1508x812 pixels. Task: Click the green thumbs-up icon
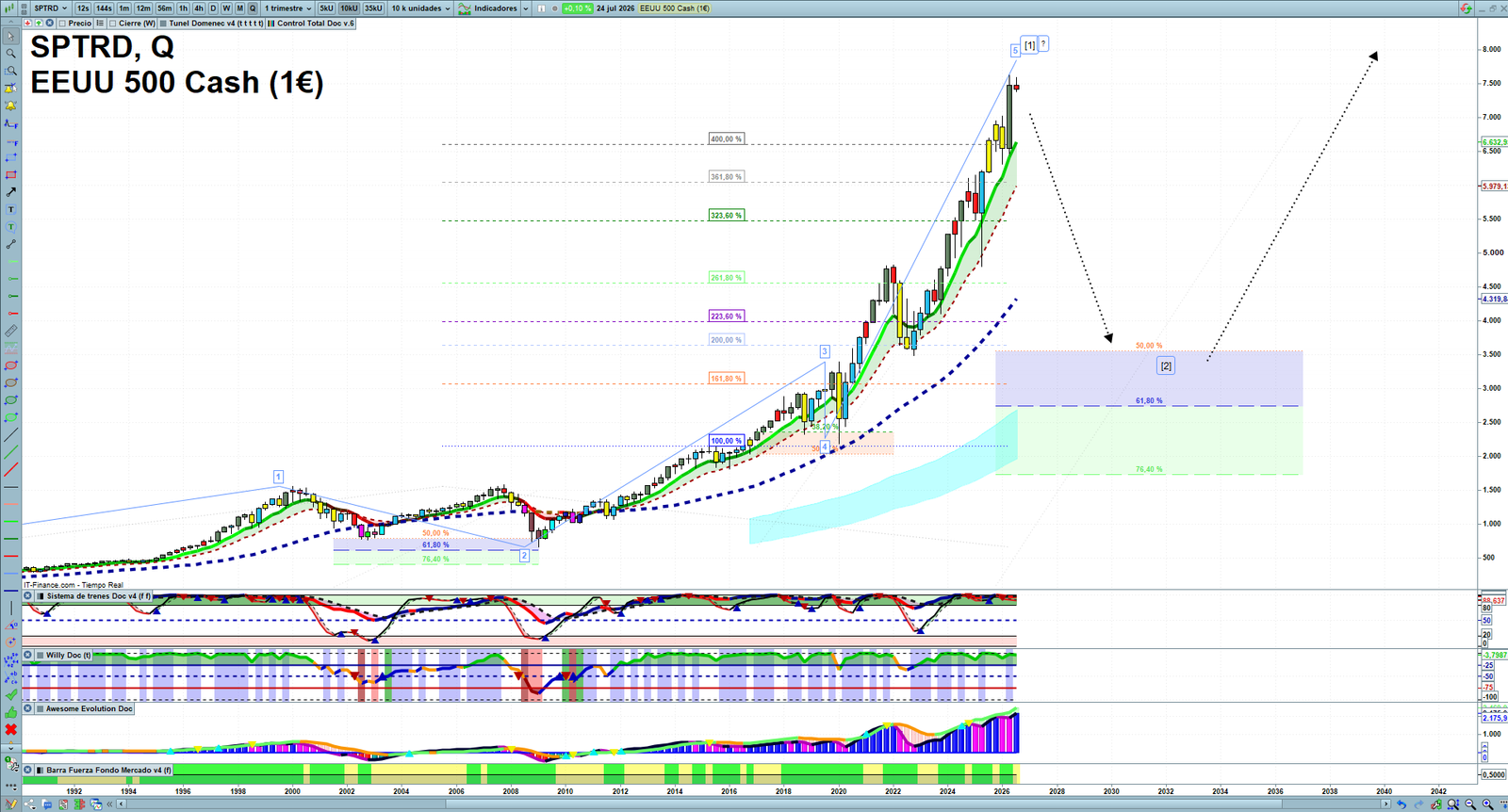pos(10,712)
